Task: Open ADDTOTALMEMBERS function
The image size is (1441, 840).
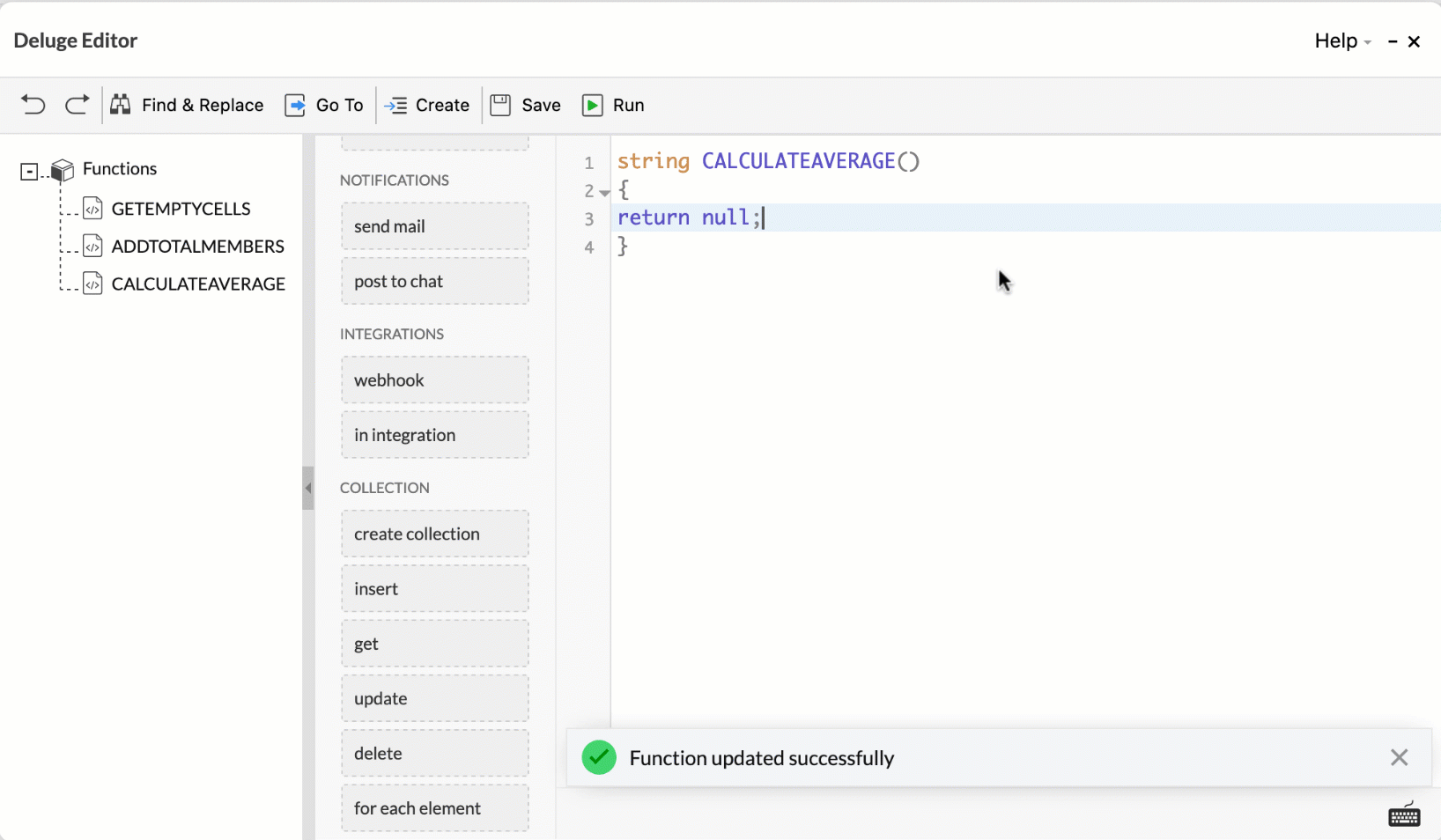Action: pos(197,247)
